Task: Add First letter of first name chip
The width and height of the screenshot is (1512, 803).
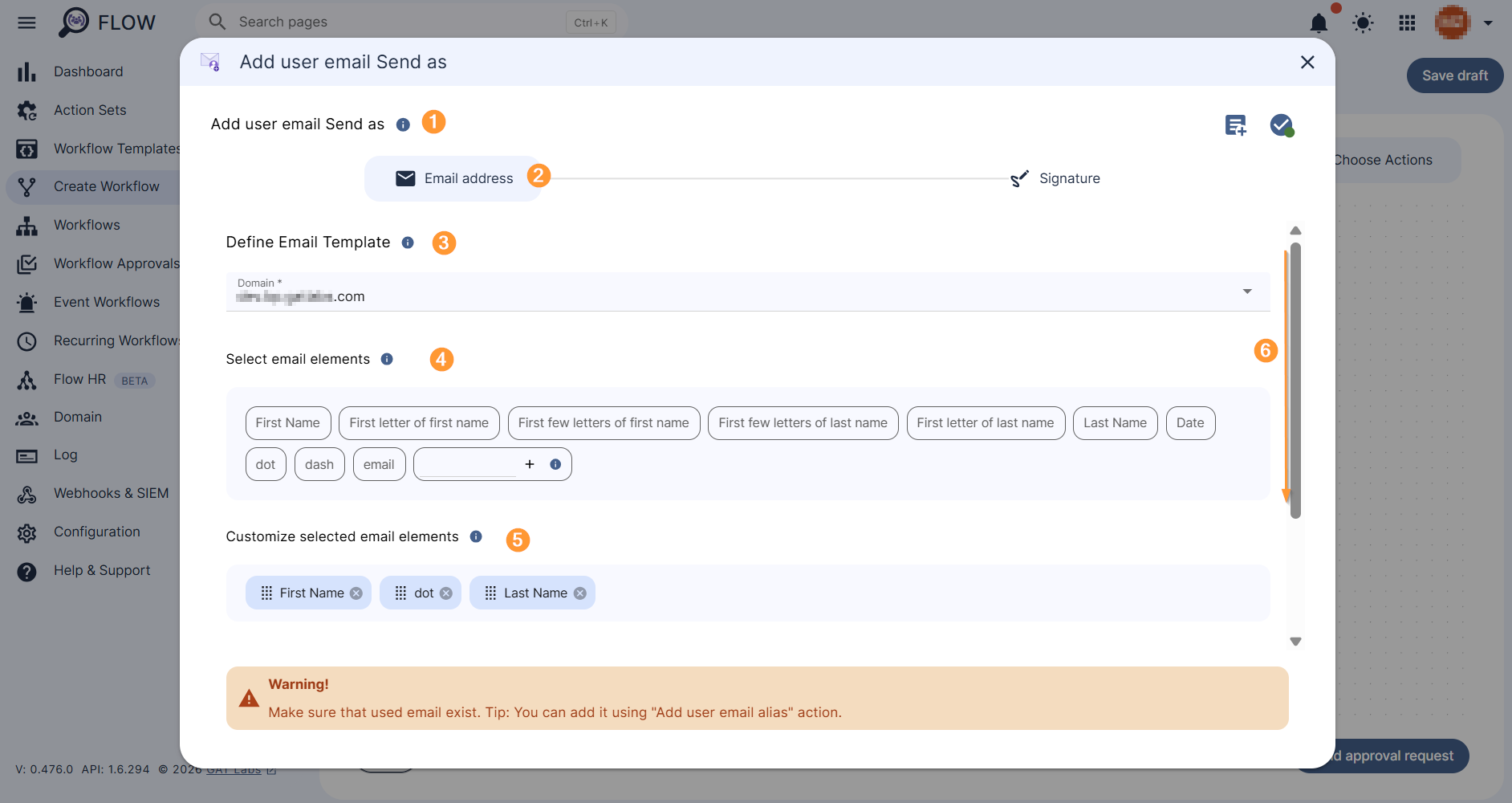Action: coord(419,423)
